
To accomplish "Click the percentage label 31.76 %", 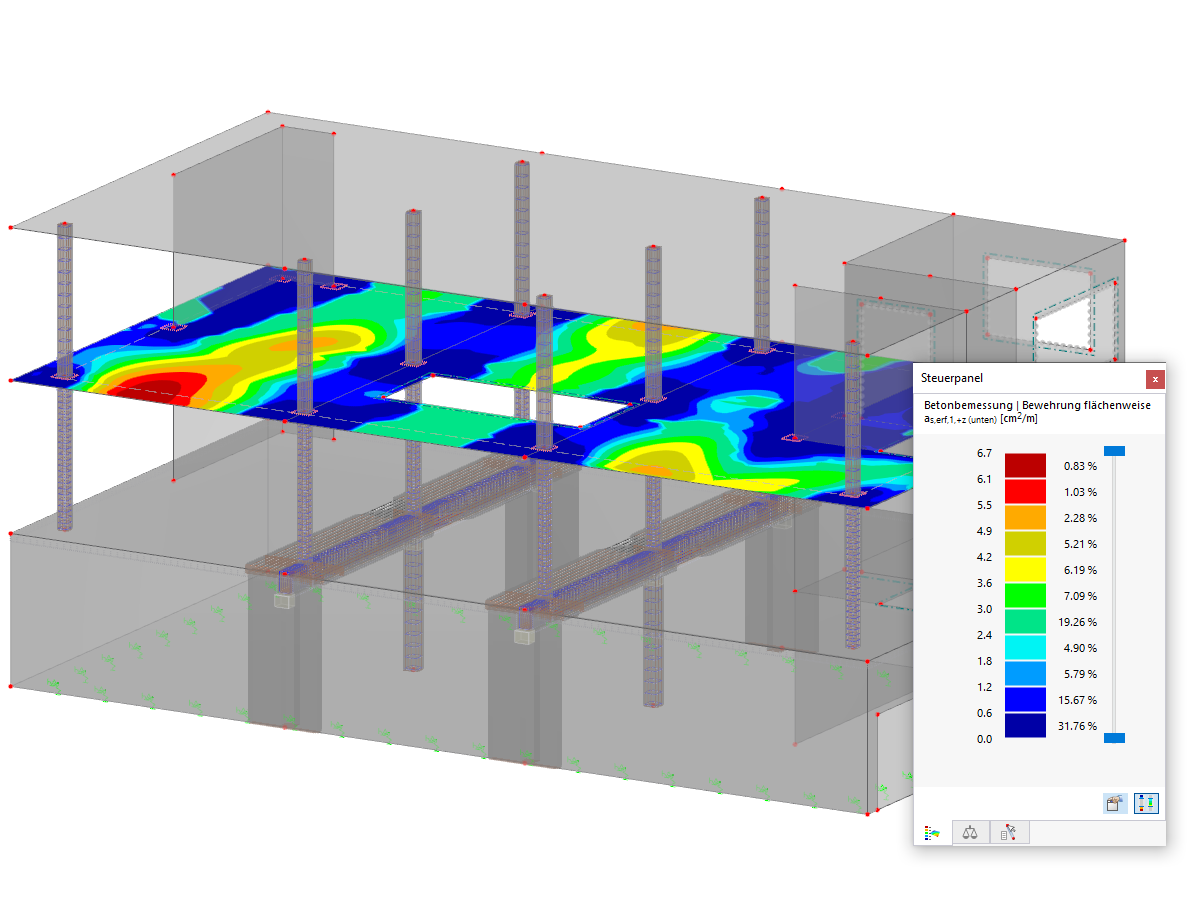I will click(x=1077, y=726).
